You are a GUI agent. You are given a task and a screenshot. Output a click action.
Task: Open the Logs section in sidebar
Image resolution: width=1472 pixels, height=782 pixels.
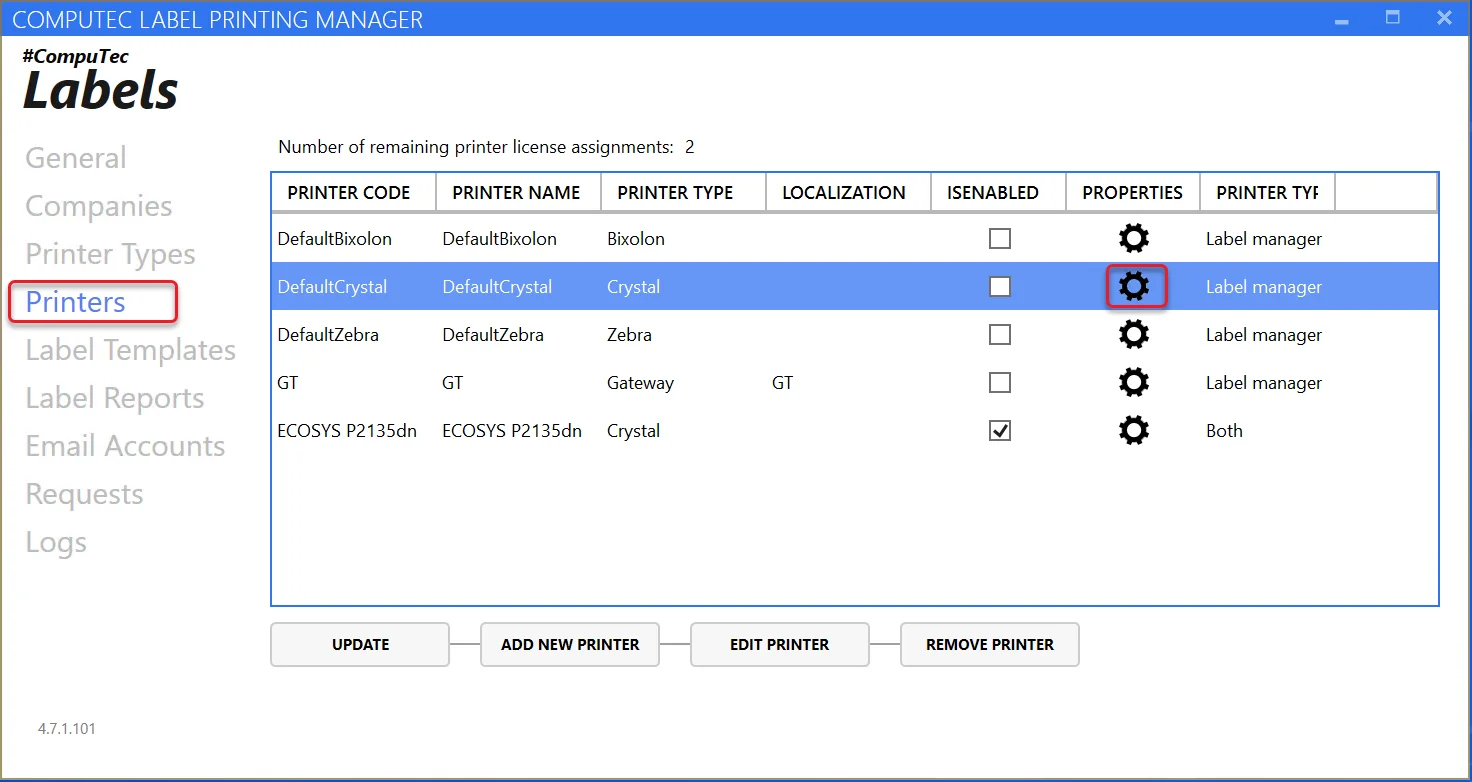point(56,542)
